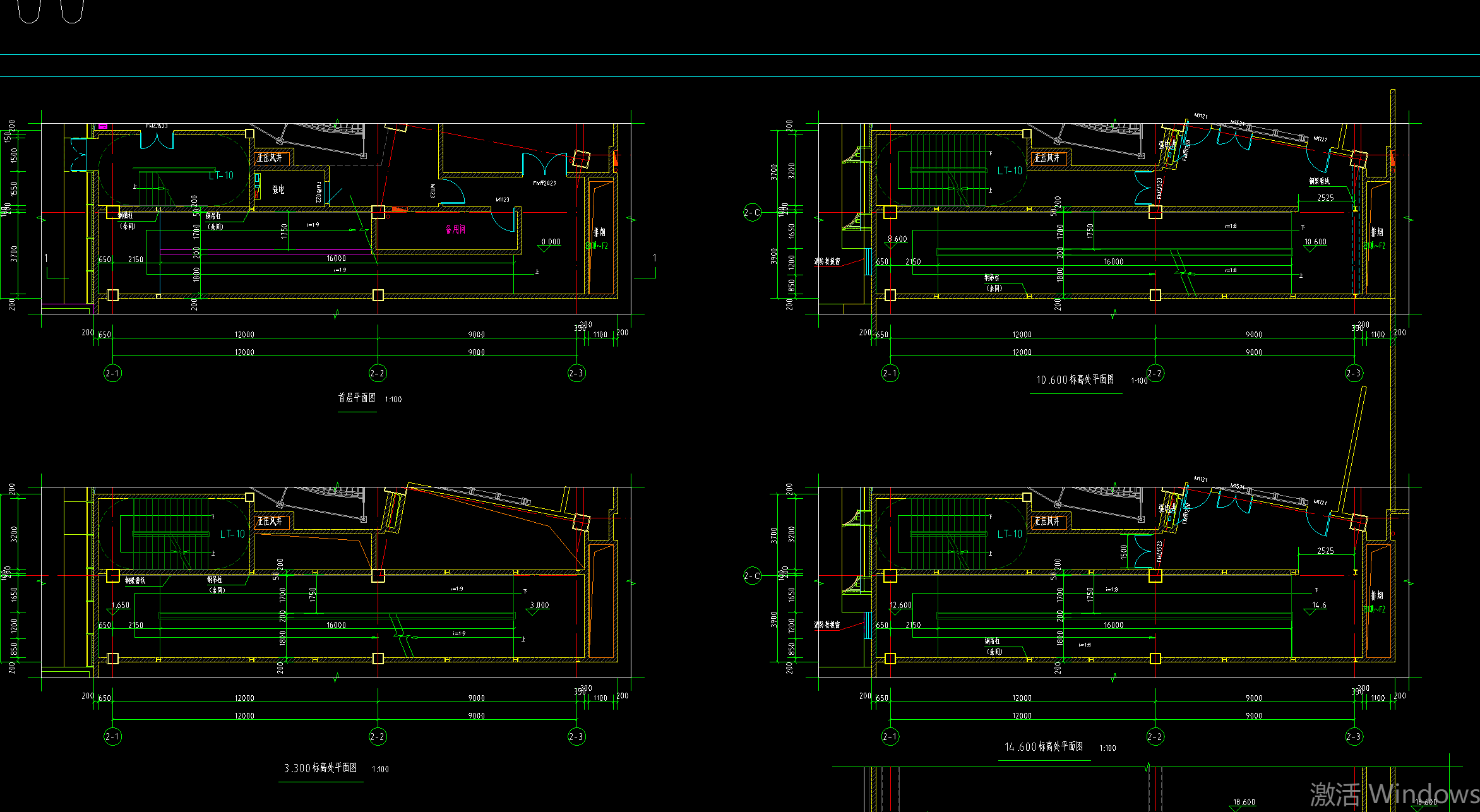Click the 2-C axis bubble beside 10.600 plan

click(x=752, y=213)
